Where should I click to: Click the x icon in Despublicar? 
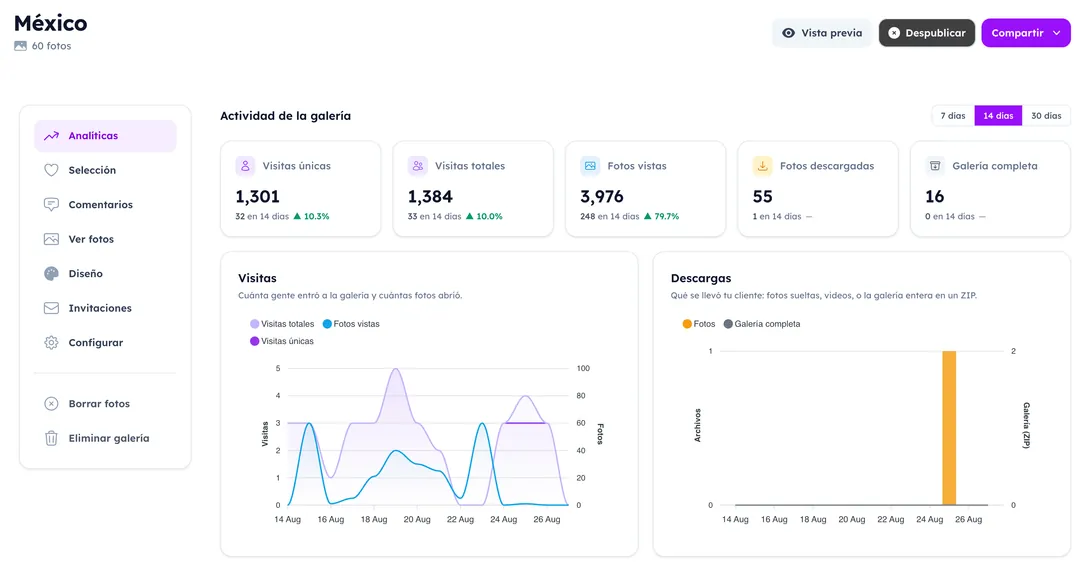pyautogui.click(x=894, y=33)
